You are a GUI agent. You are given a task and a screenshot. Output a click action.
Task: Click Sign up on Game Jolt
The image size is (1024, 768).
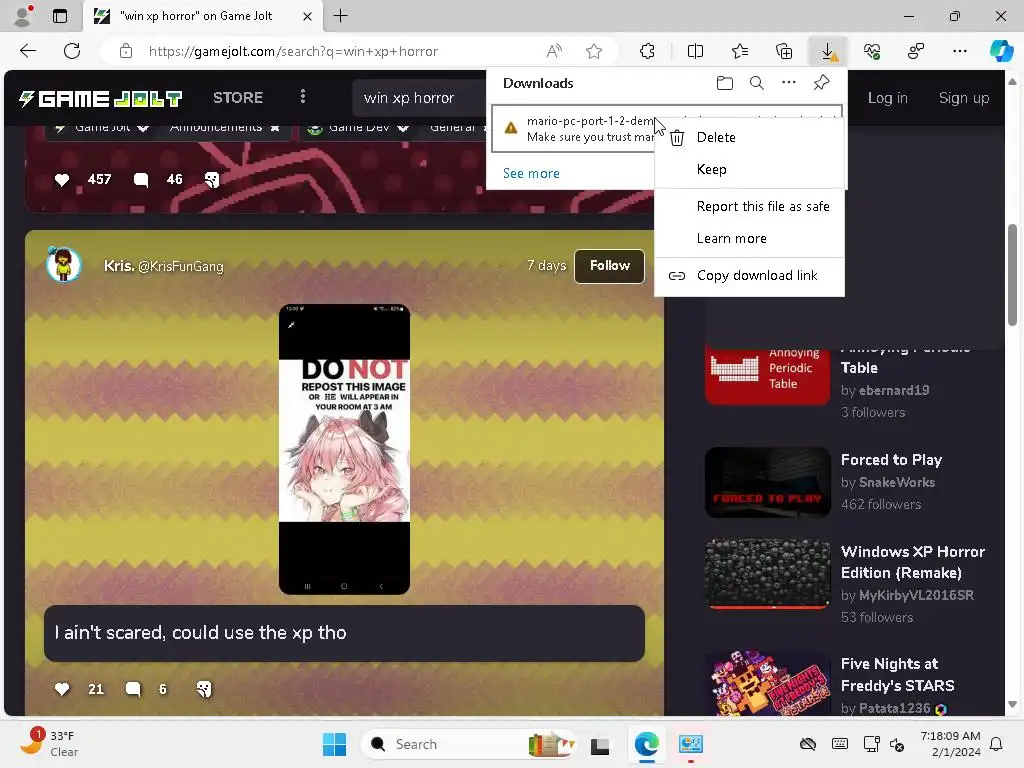click(x=964, y=98)
